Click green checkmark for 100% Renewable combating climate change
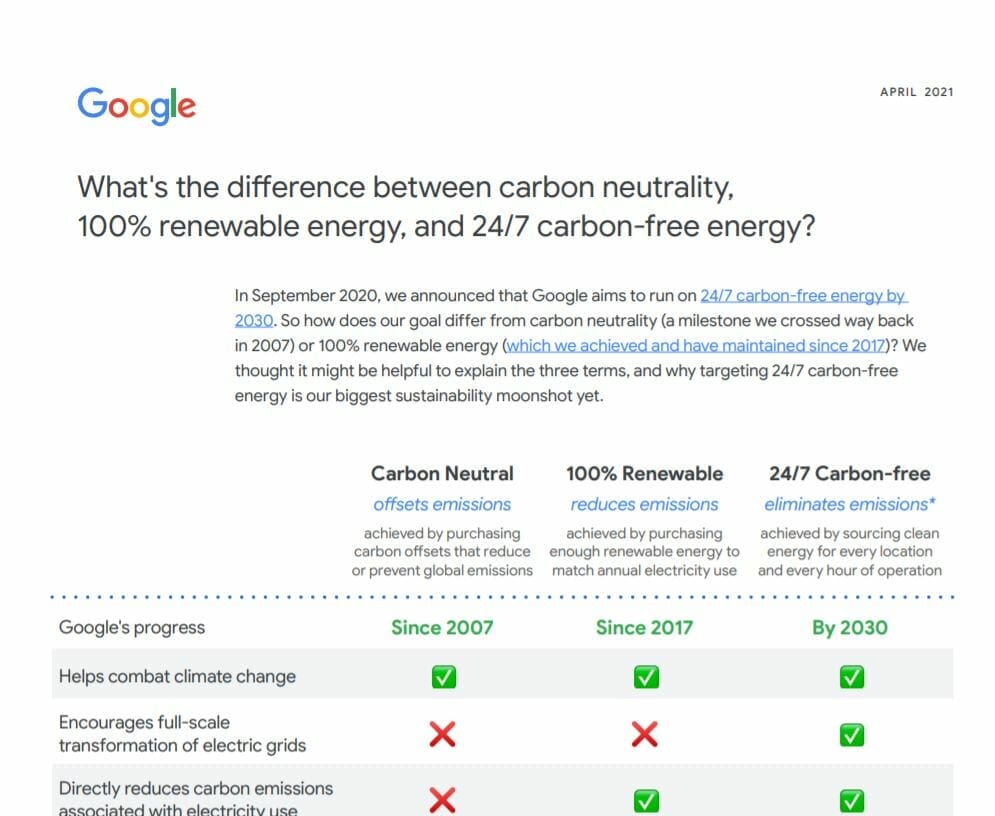 [x=646, y=677]
